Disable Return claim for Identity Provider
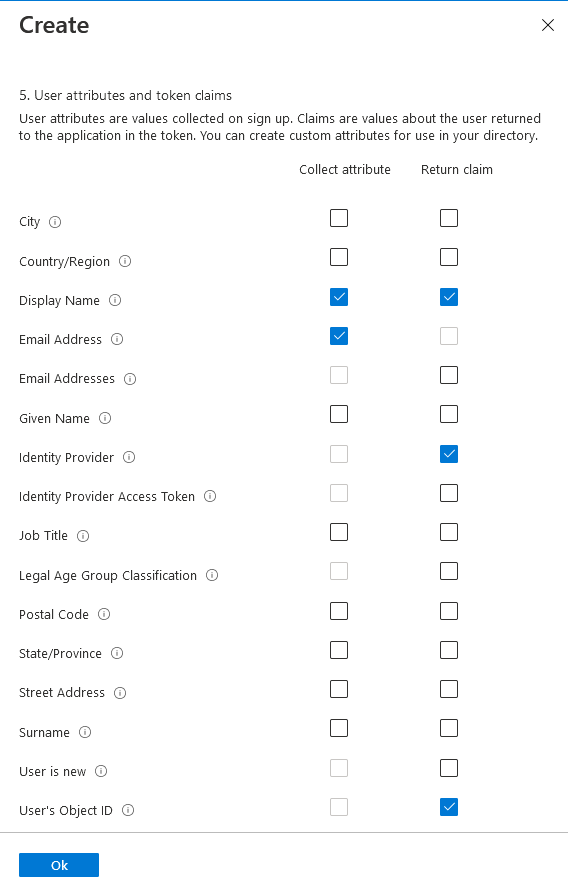Viewport: 568px width, 893px height. point(449,454)
